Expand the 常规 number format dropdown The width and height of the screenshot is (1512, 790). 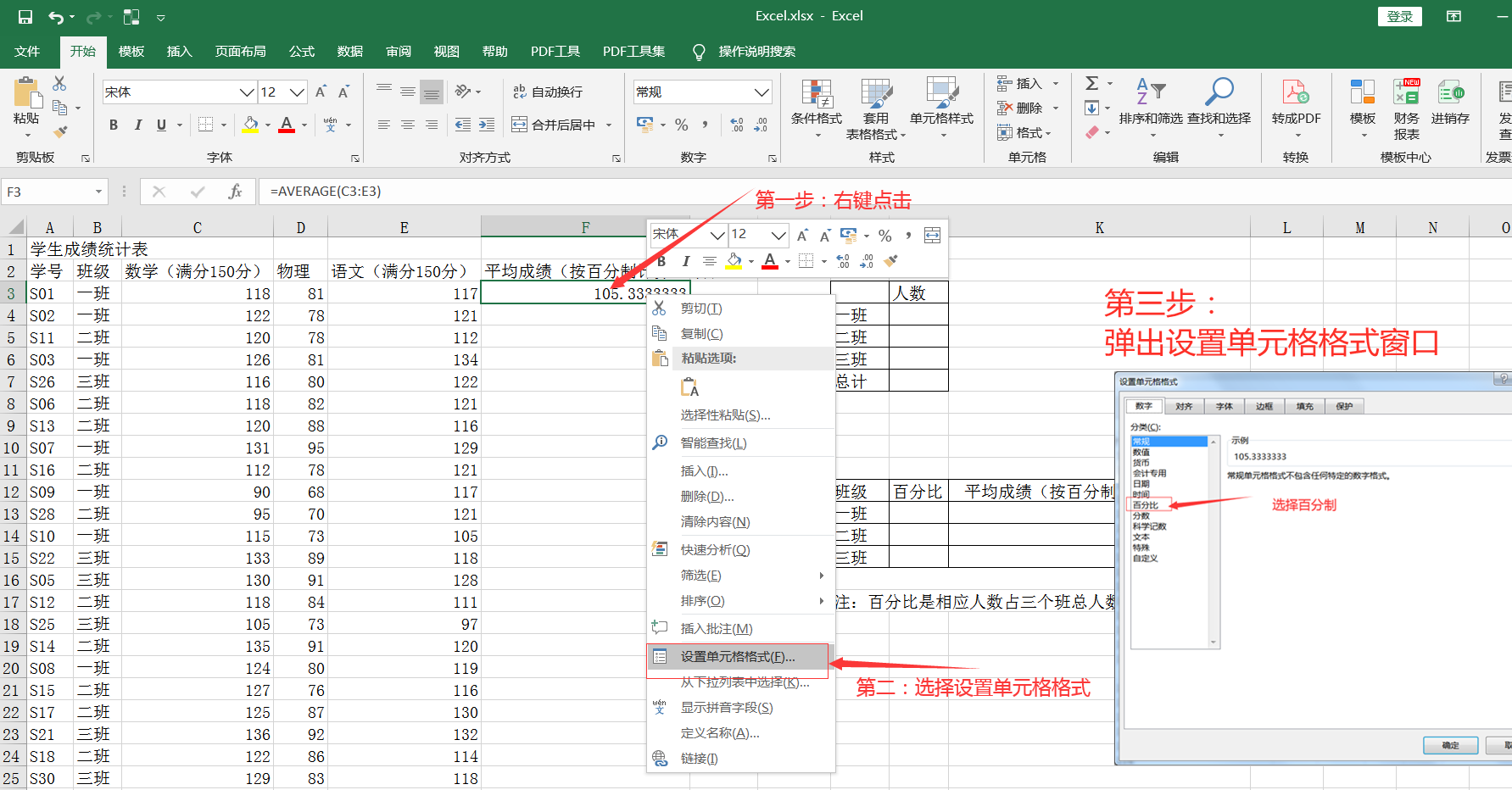tap(762, 92)
